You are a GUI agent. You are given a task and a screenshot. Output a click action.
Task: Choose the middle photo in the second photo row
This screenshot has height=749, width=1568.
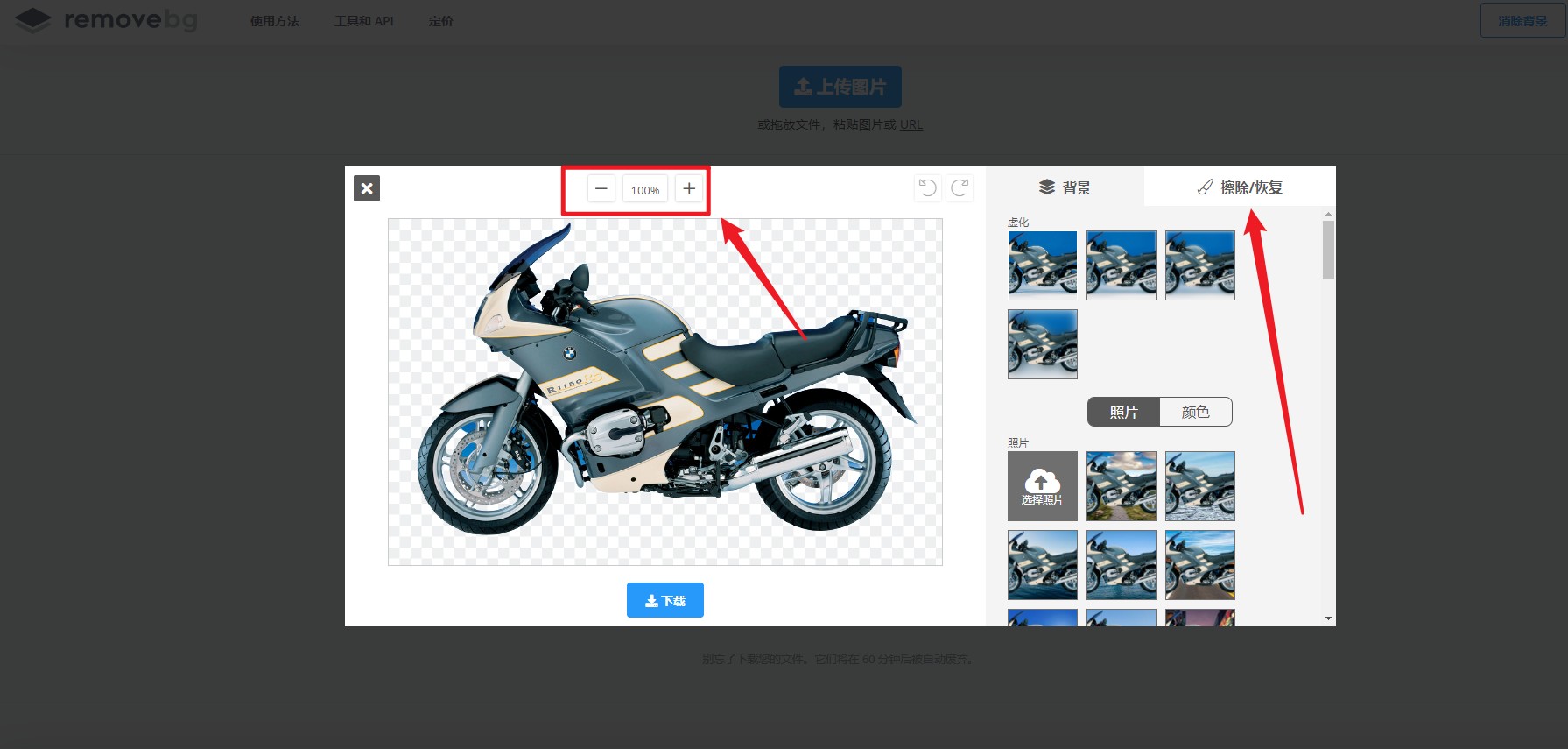point(1122,565)
